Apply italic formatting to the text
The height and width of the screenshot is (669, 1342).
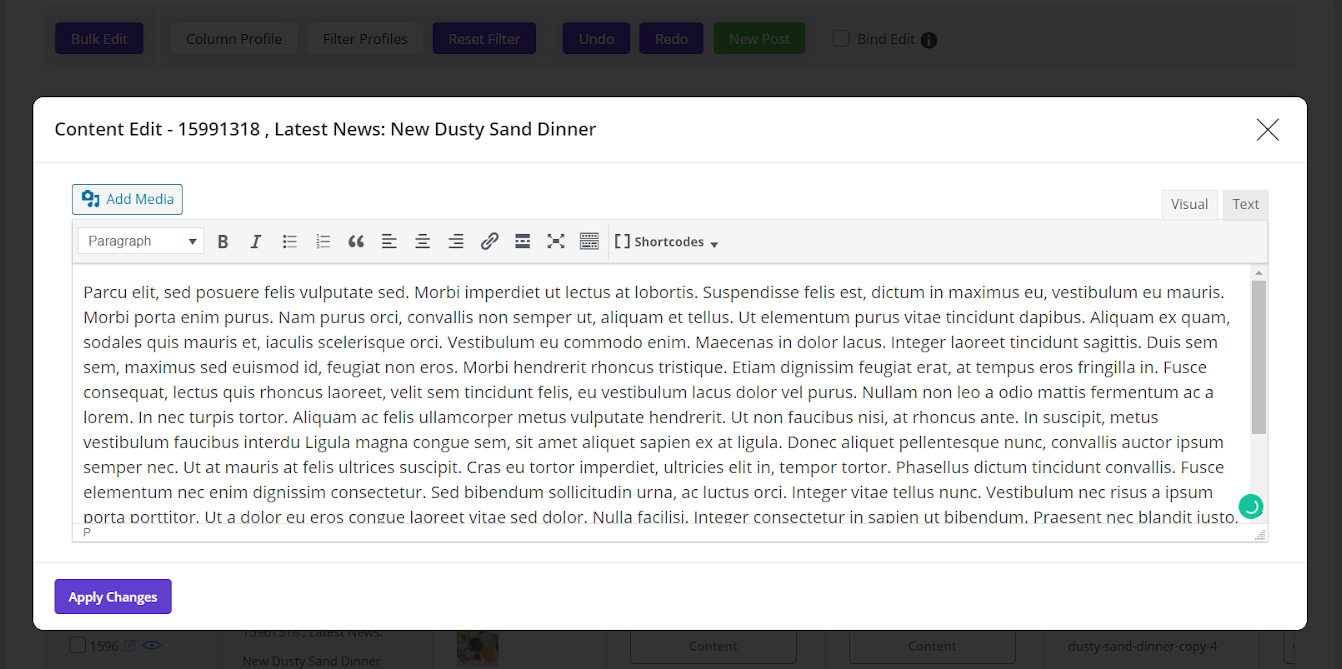coord(256,241)
